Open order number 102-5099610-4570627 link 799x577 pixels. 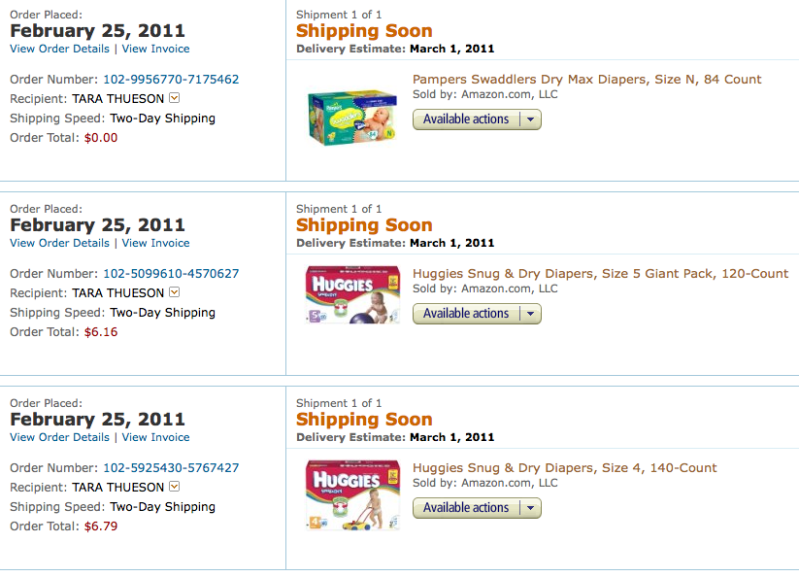coord(171,274)
